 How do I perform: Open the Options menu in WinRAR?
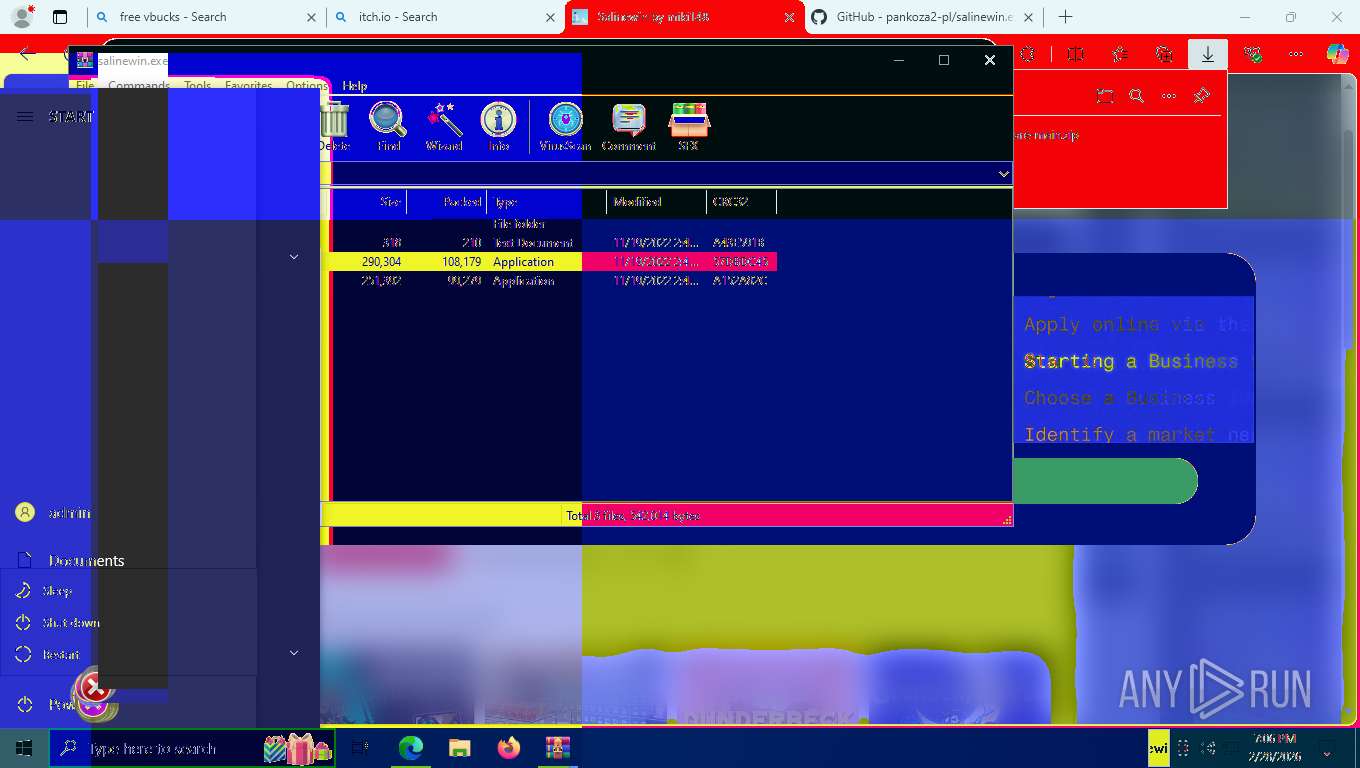point(307,86)
